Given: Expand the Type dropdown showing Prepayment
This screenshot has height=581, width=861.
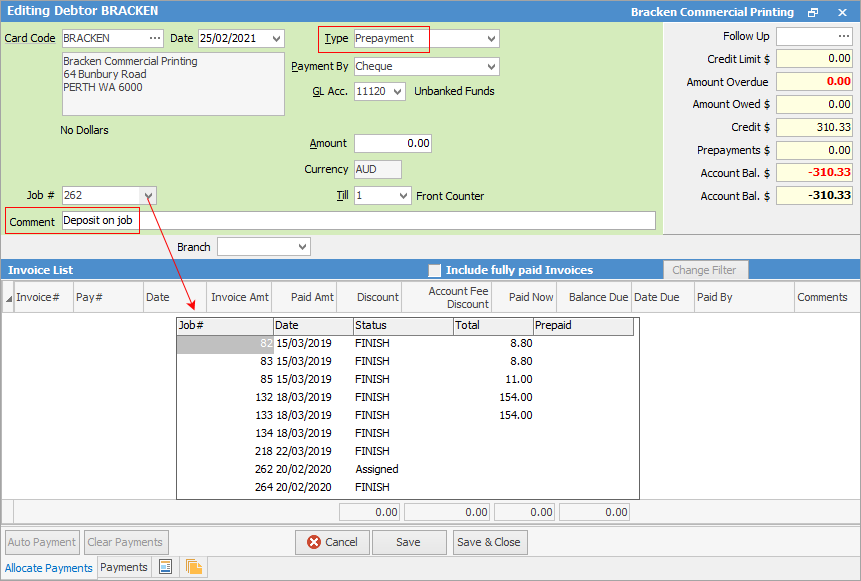Looking at the screenshot, I should tap(491, 37).
